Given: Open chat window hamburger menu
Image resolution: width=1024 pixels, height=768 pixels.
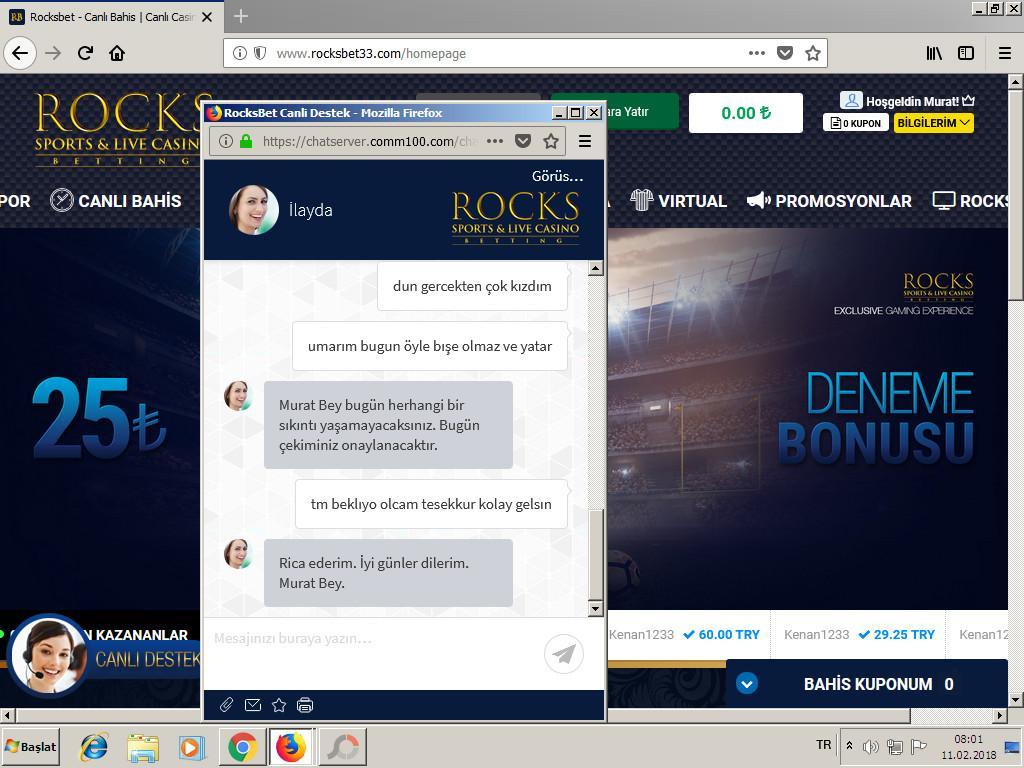Looking at the screenshot, I should [x=585, y=141].
